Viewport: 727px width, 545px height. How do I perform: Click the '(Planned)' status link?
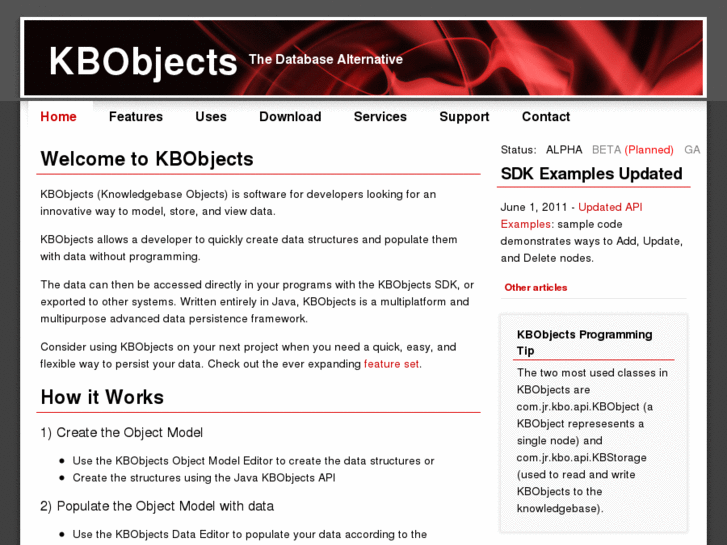[x=649, y=150]
